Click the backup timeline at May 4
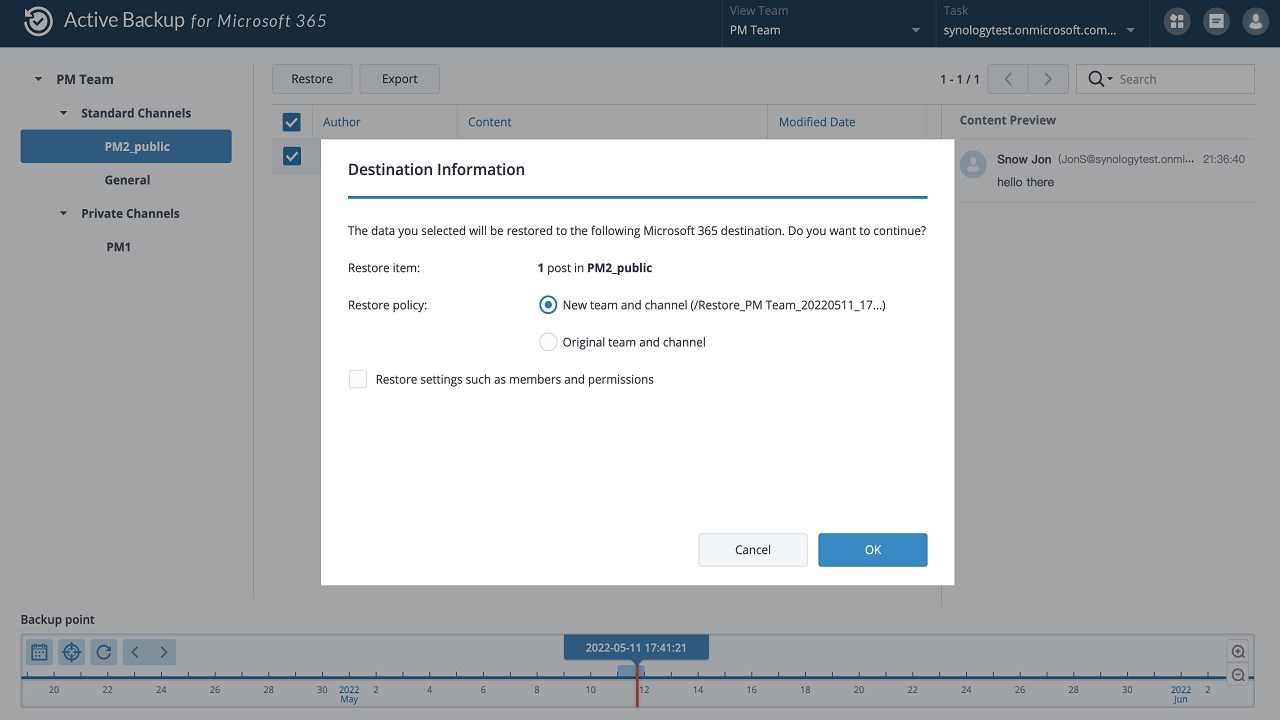This screenshot has width=1280, height=720. click(x=430, y=690)
